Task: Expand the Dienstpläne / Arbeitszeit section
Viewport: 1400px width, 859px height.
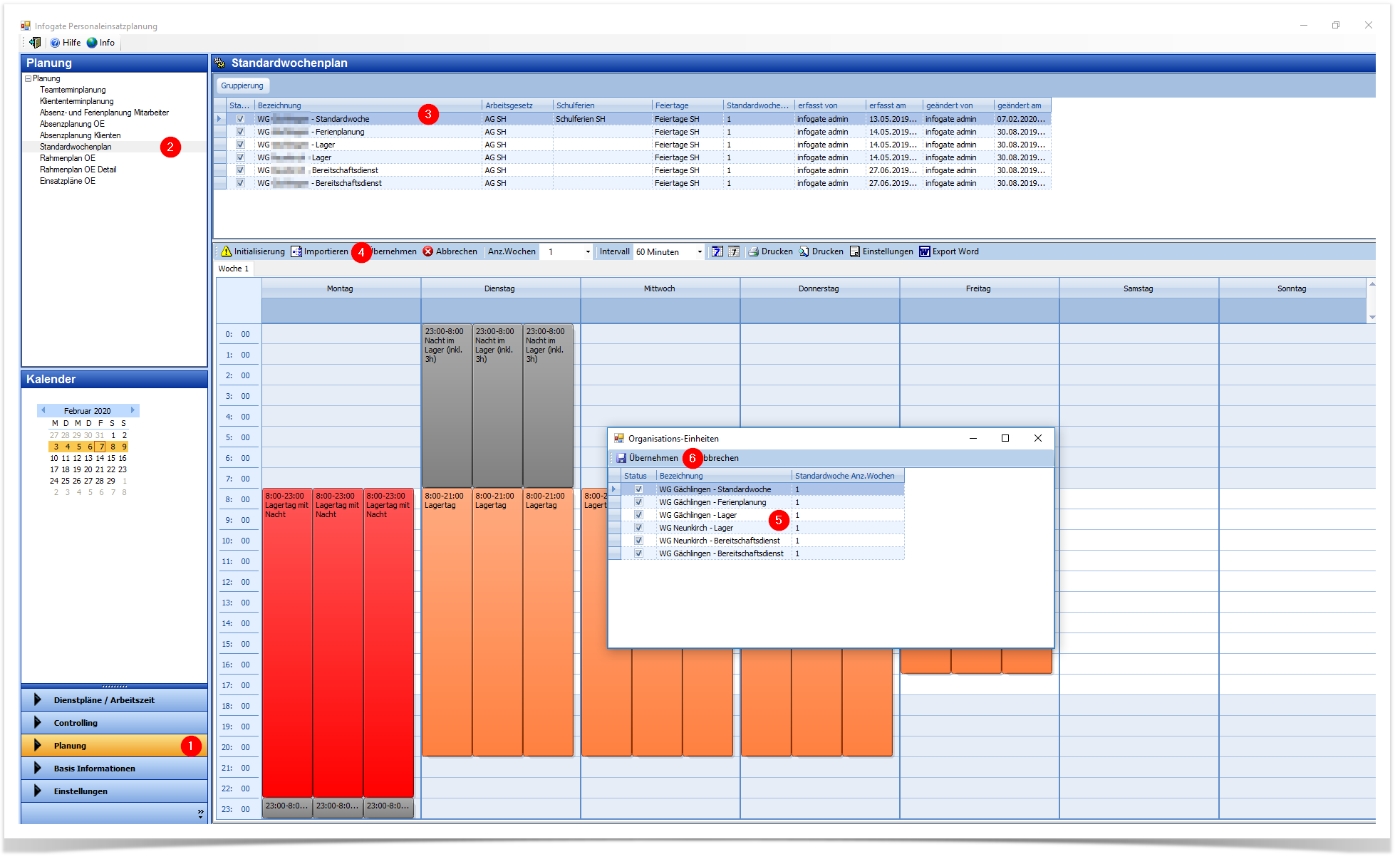Action: click(114, 700)
